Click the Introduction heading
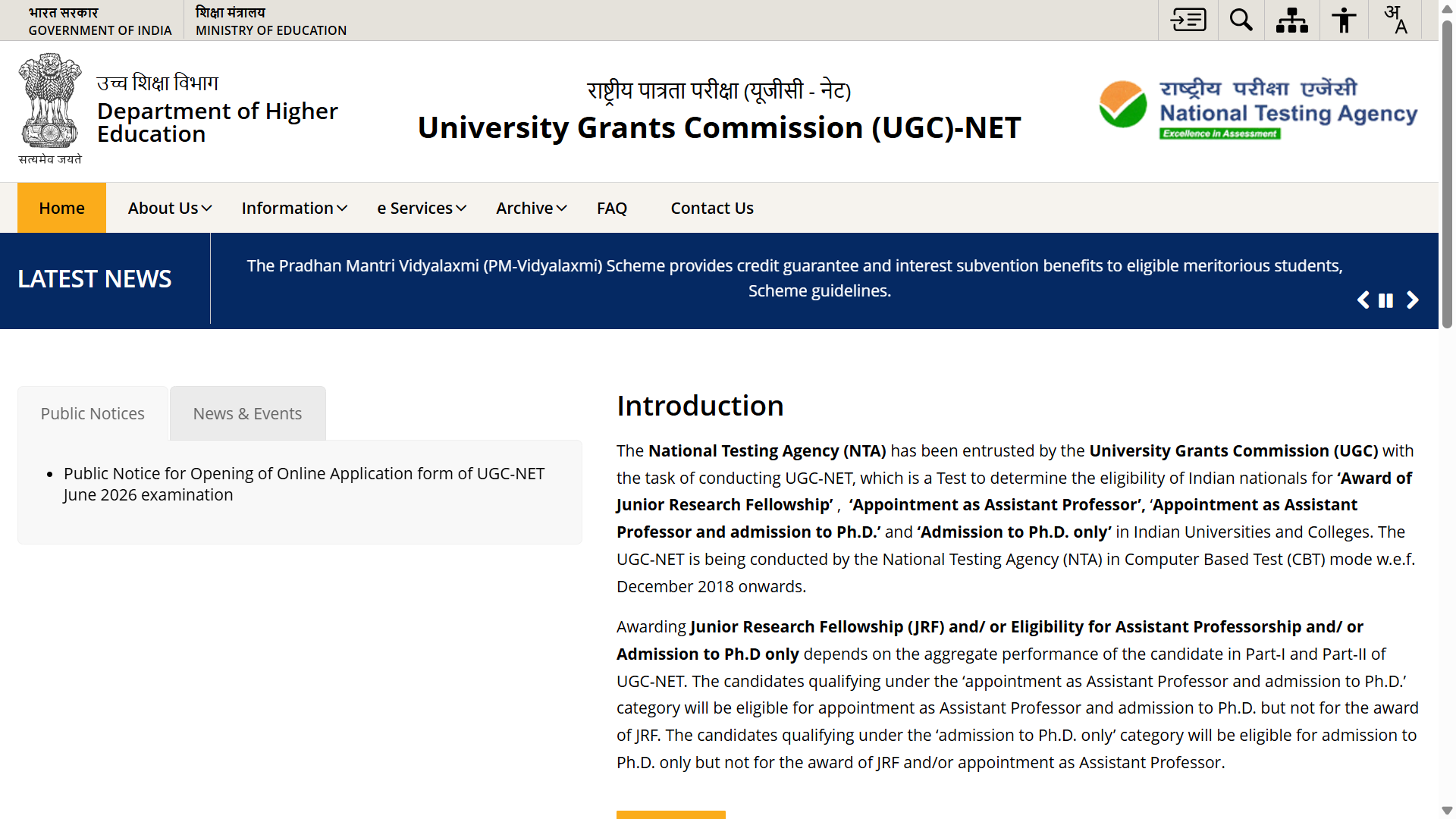The image size is (1456, 819). pyautogui.click(x=700, y=406)
